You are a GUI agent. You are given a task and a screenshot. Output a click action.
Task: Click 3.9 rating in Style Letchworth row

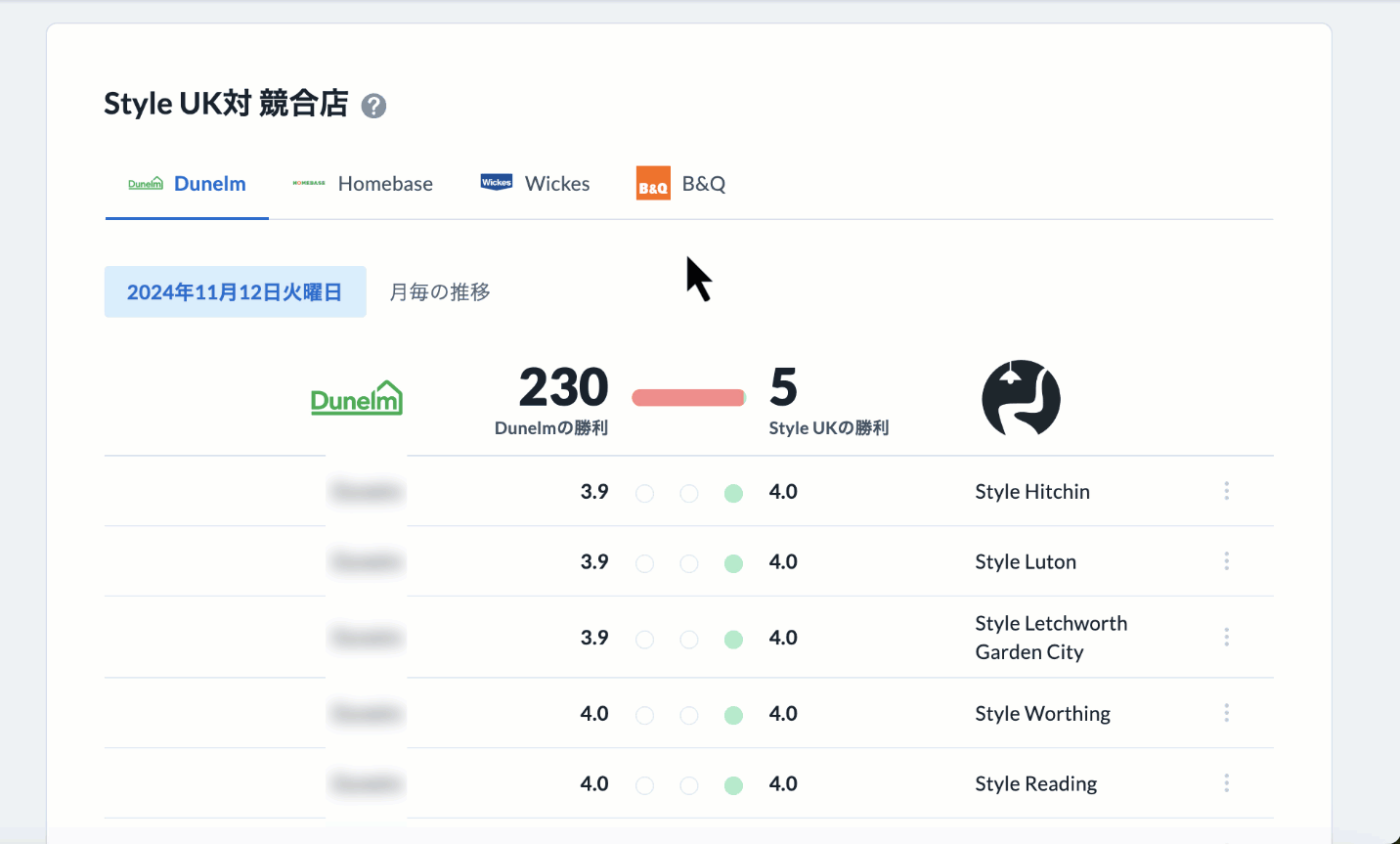[x=594, y=638]
